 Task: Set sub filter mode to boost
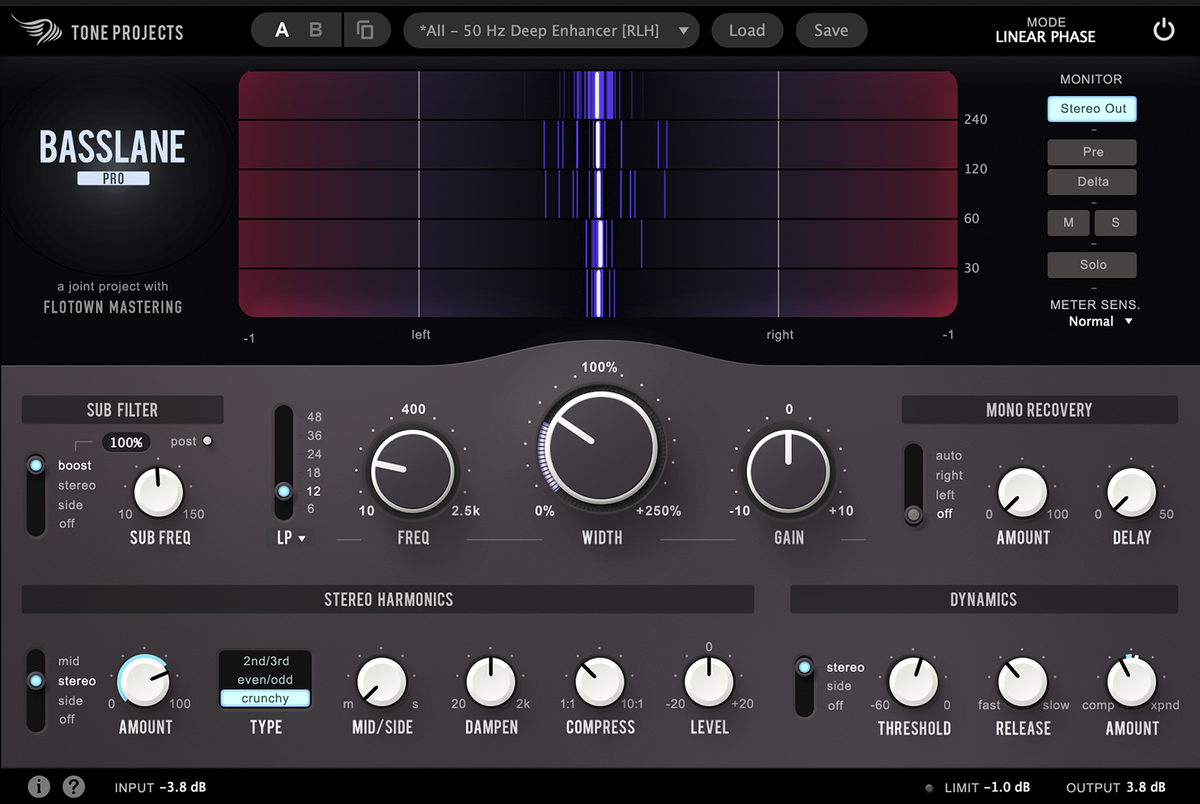[75, 466]
